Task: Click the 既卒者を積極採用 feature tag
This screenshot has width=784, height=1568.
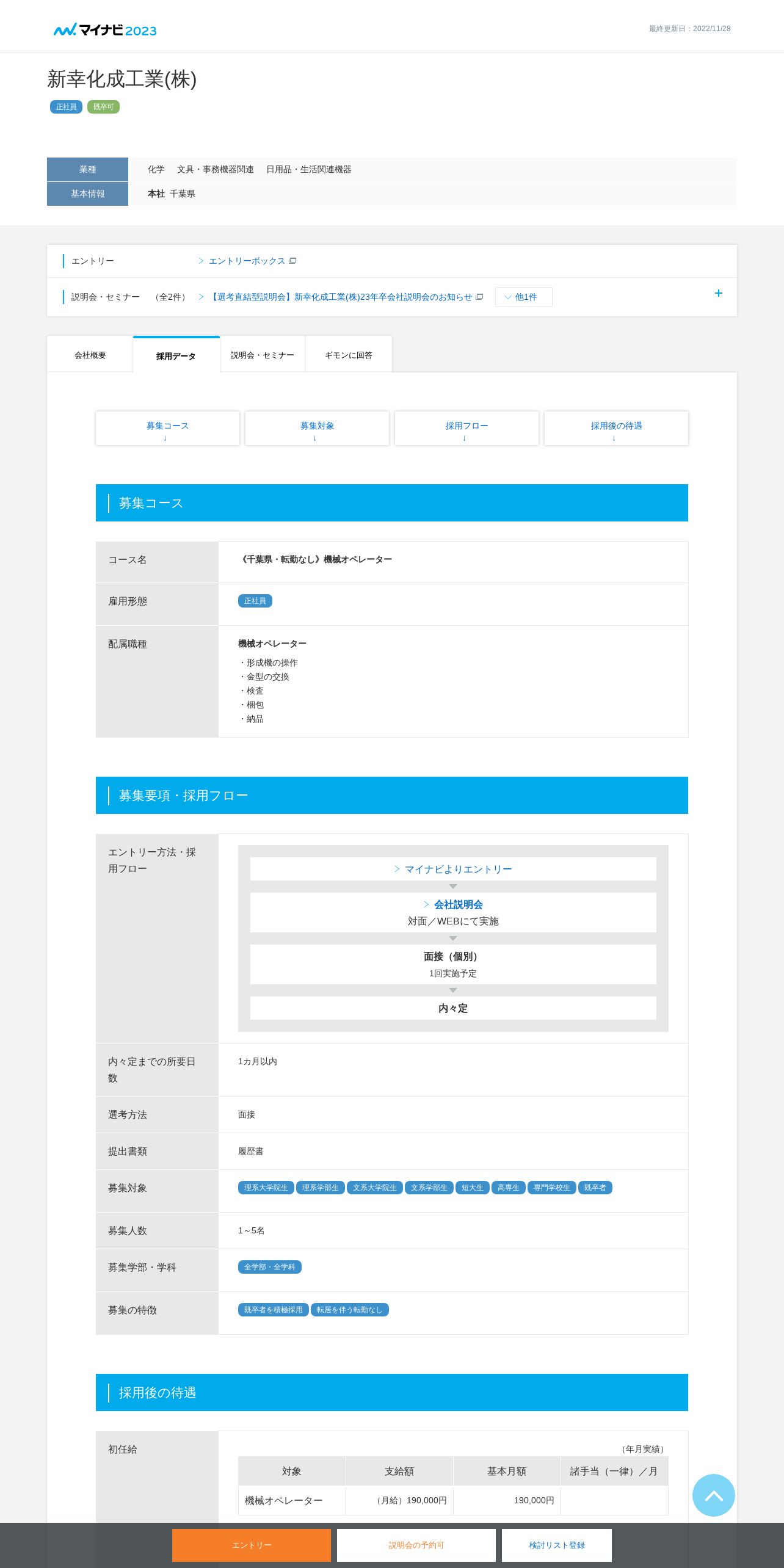Action: point(273,1310)
